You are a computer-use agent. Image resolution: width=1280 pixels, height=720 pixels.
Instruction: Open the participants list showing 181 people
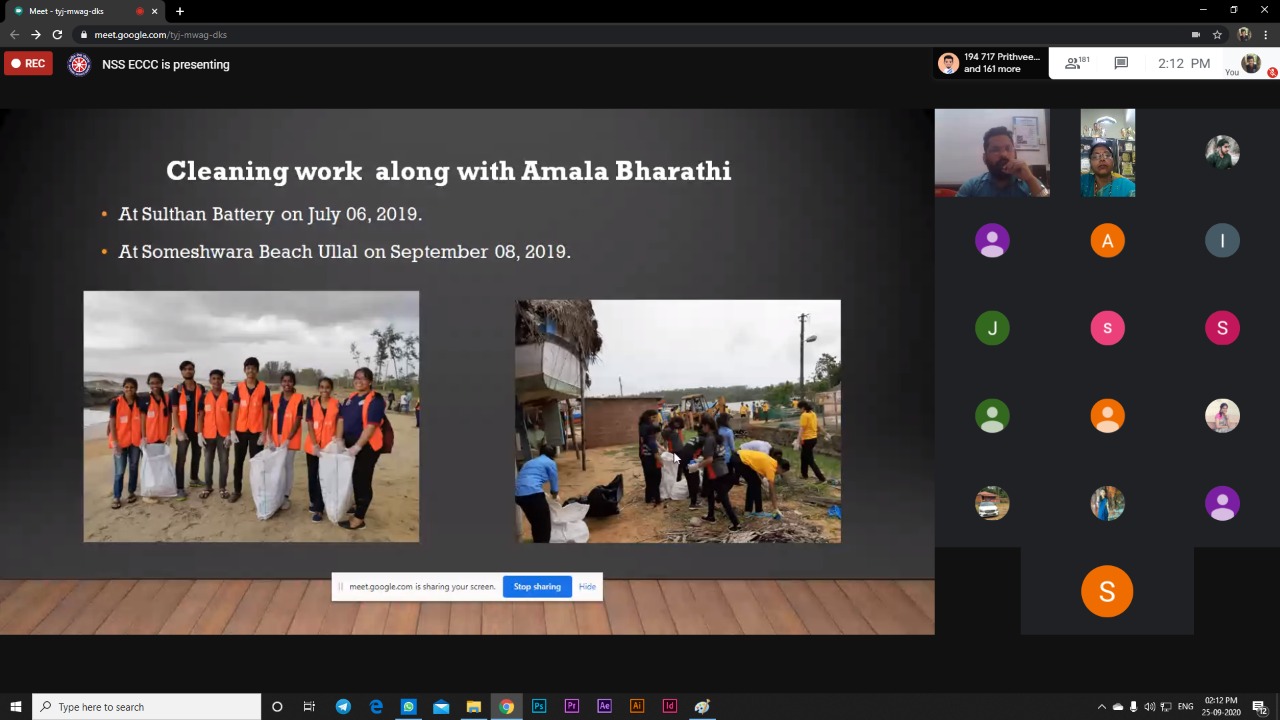tap(1077, 63)
